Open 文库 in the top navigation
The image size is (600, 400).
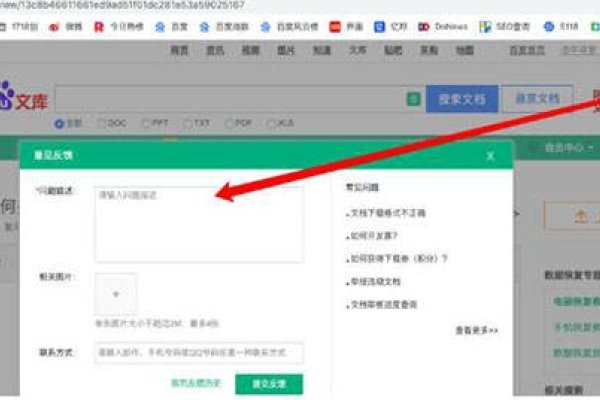coord(357,50)
